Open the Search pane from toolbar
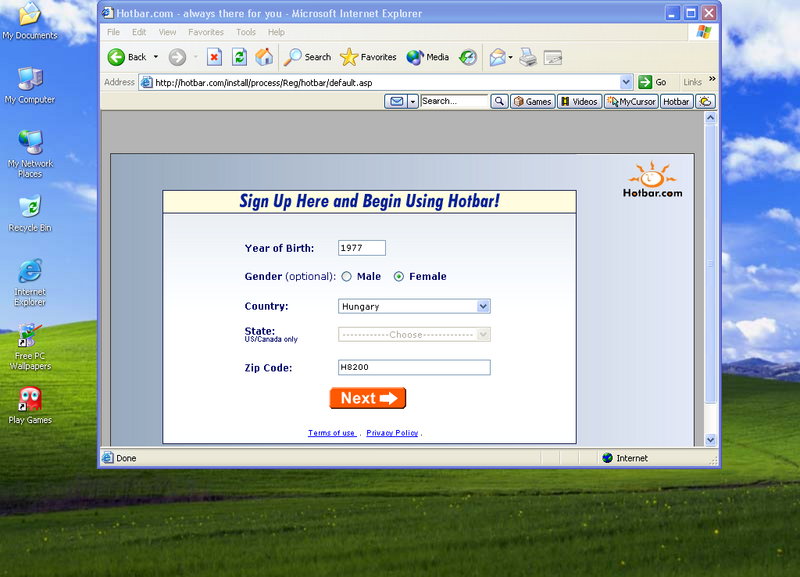 click(308, 57)
